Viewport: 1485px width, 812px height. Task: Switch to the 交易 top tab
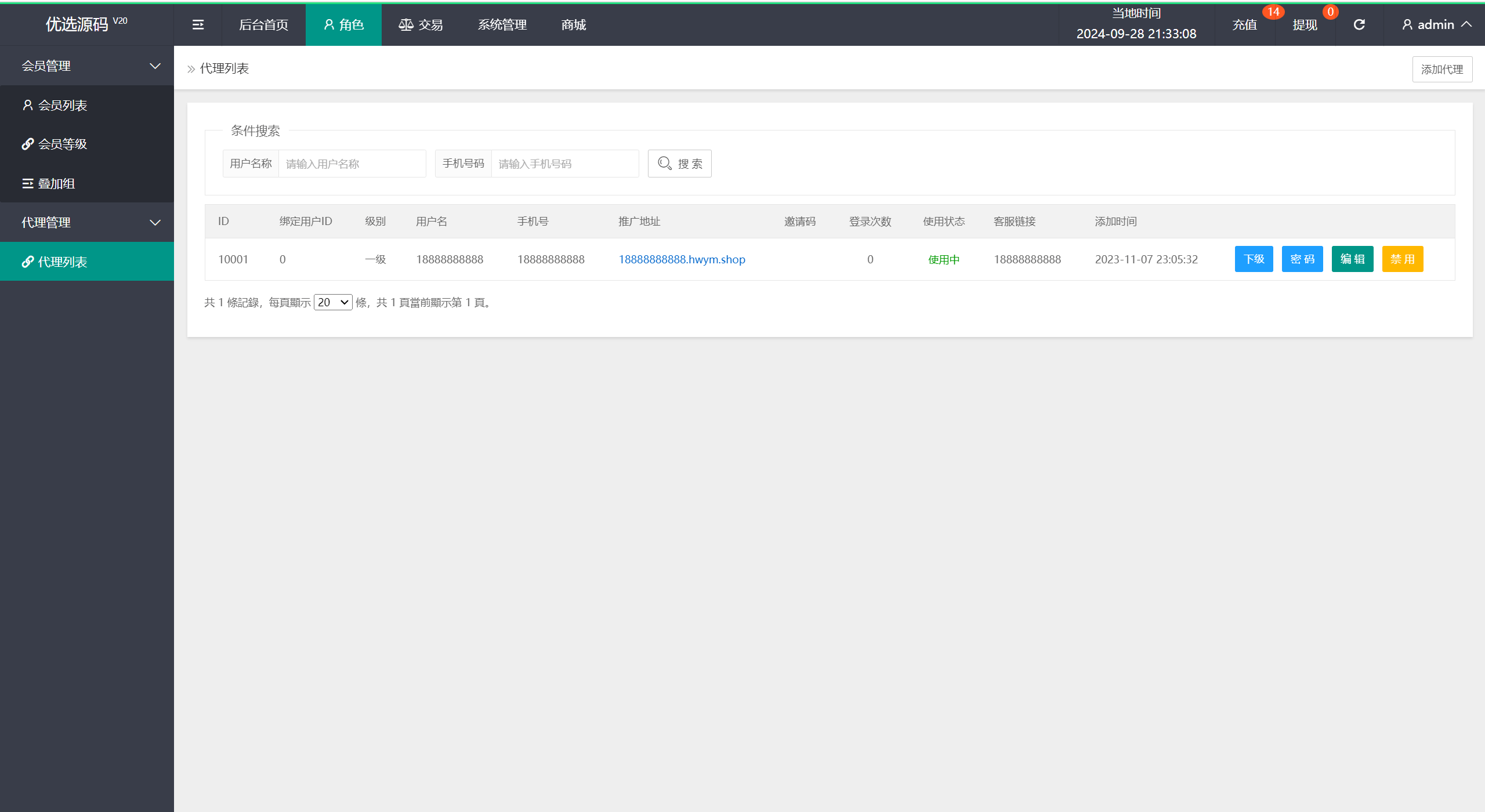421,25
